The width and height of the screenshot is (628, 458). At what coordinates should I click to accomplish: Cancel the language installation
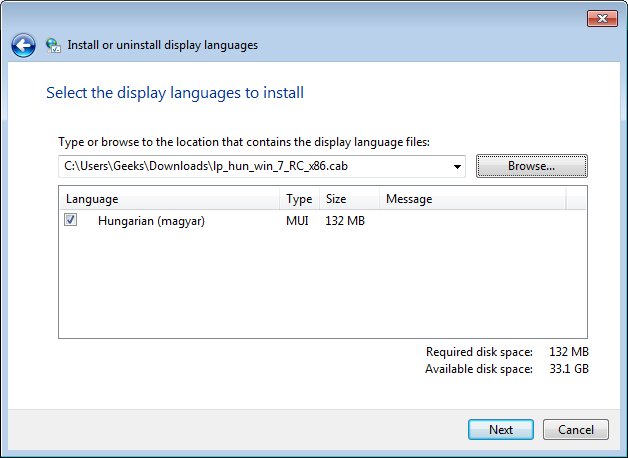point(576,430)
